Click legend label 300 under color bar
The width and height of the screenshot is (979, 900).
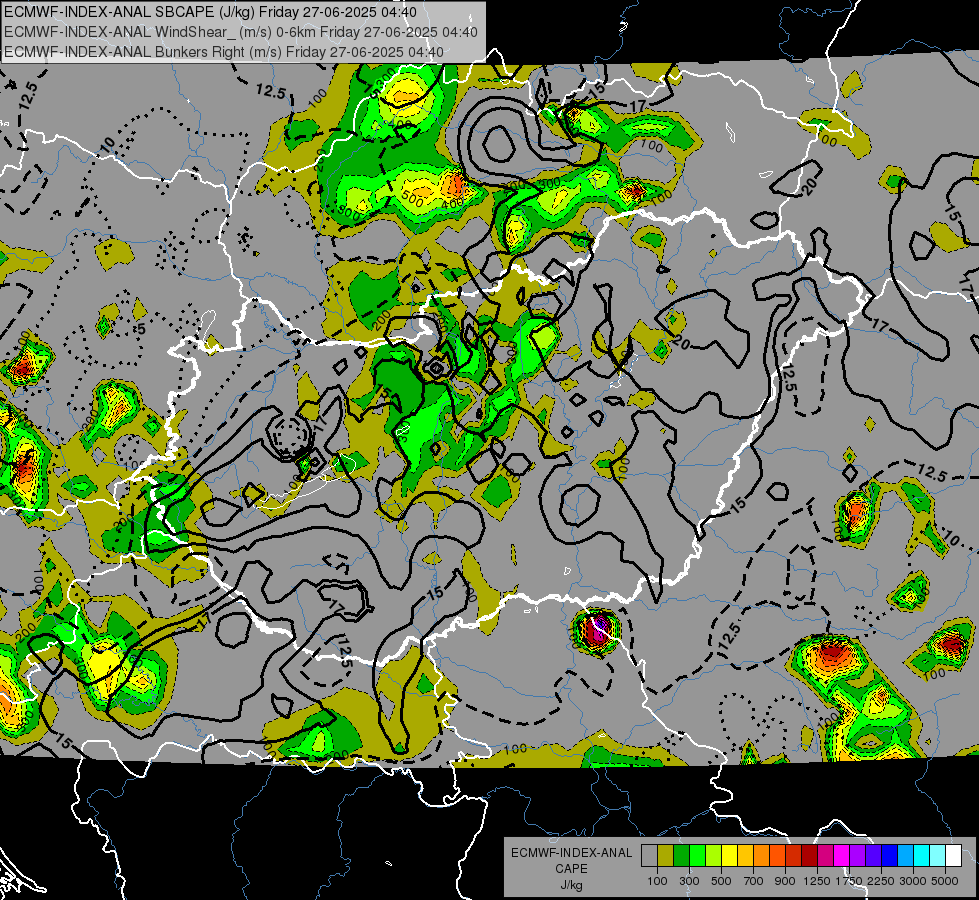tap(689, 881)
